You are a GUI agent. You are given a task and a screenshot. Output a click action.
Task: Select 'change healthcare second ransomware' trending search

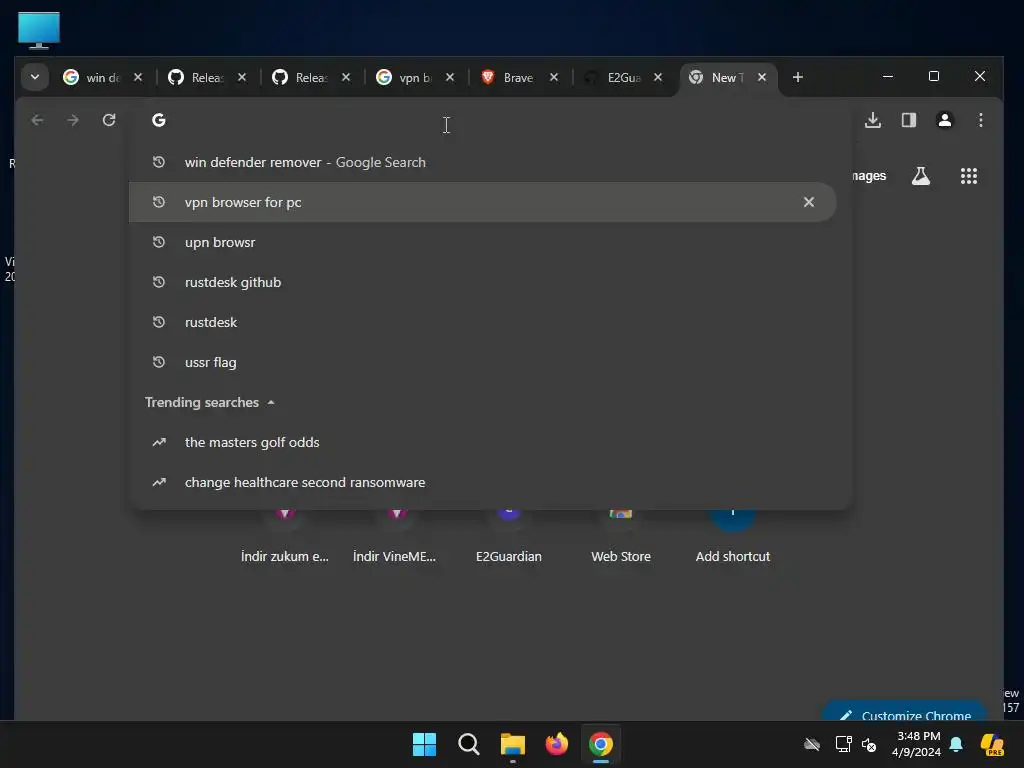(483, 482)
